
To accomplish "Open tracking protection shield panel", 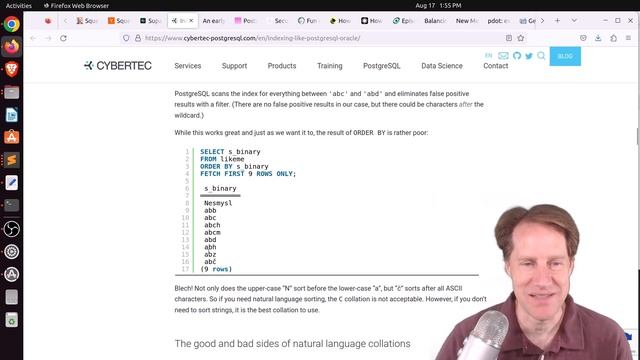I will 126,38.
